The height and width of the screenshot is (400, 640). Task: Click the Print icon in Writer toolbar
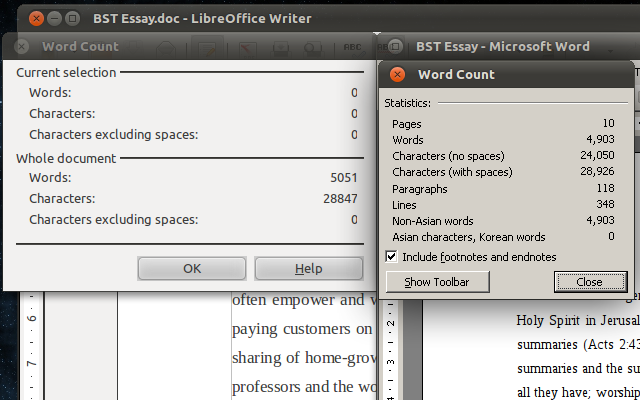click(x=281, y=49)
